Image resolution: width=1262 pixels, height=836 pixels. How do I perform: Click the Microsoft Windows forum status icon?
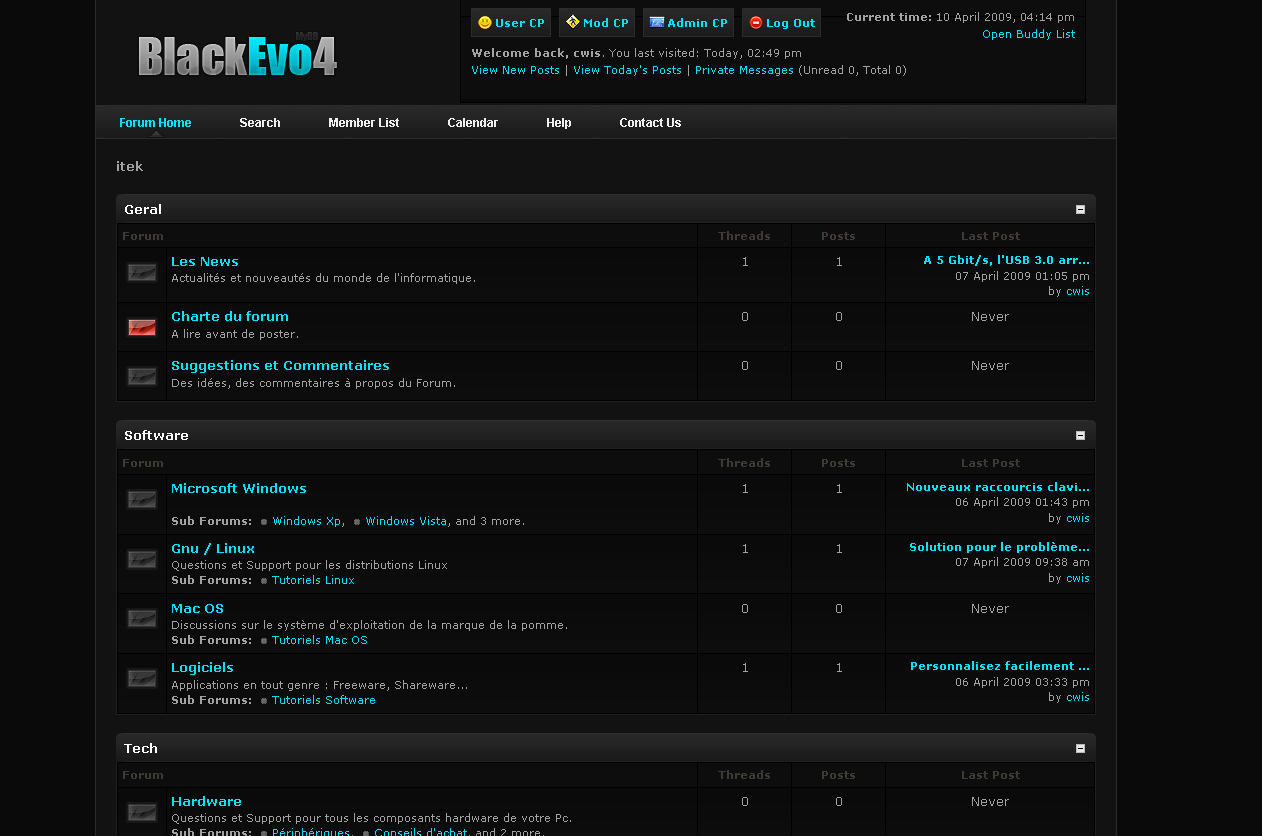[x=142, y=500]
